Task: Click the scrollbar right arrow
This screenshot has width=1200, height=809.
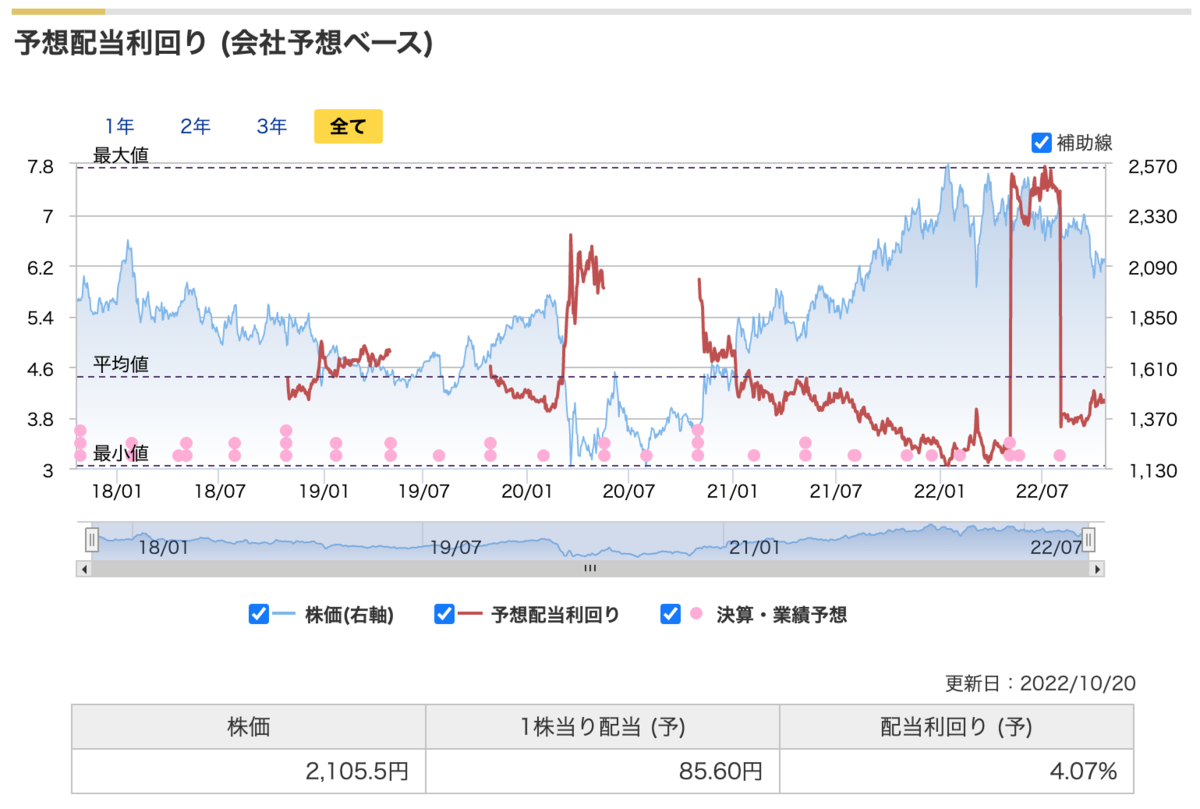Action: (x=1097, y=568)
